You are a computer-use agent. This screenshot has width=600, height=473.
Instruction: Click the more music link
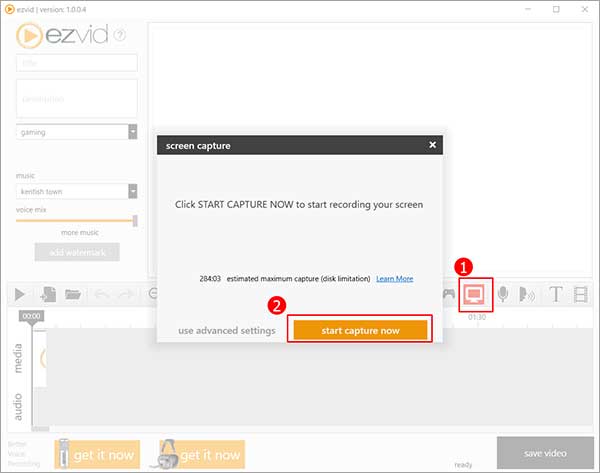[77, 232]
